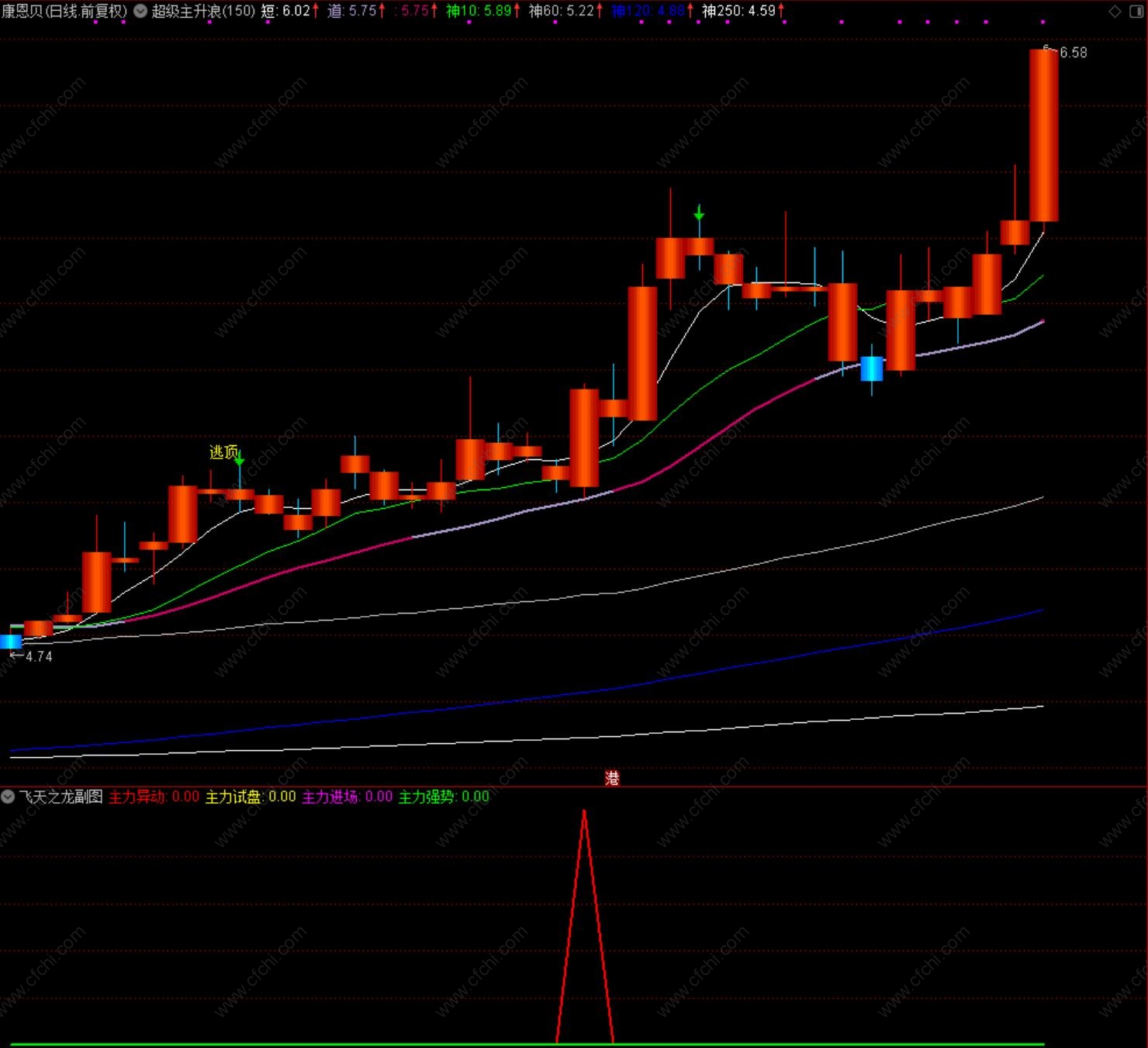Viewport: 1148px width, 1048px height.
Task: Select the first blue candle at far left
Action: (x=11, y=642)
